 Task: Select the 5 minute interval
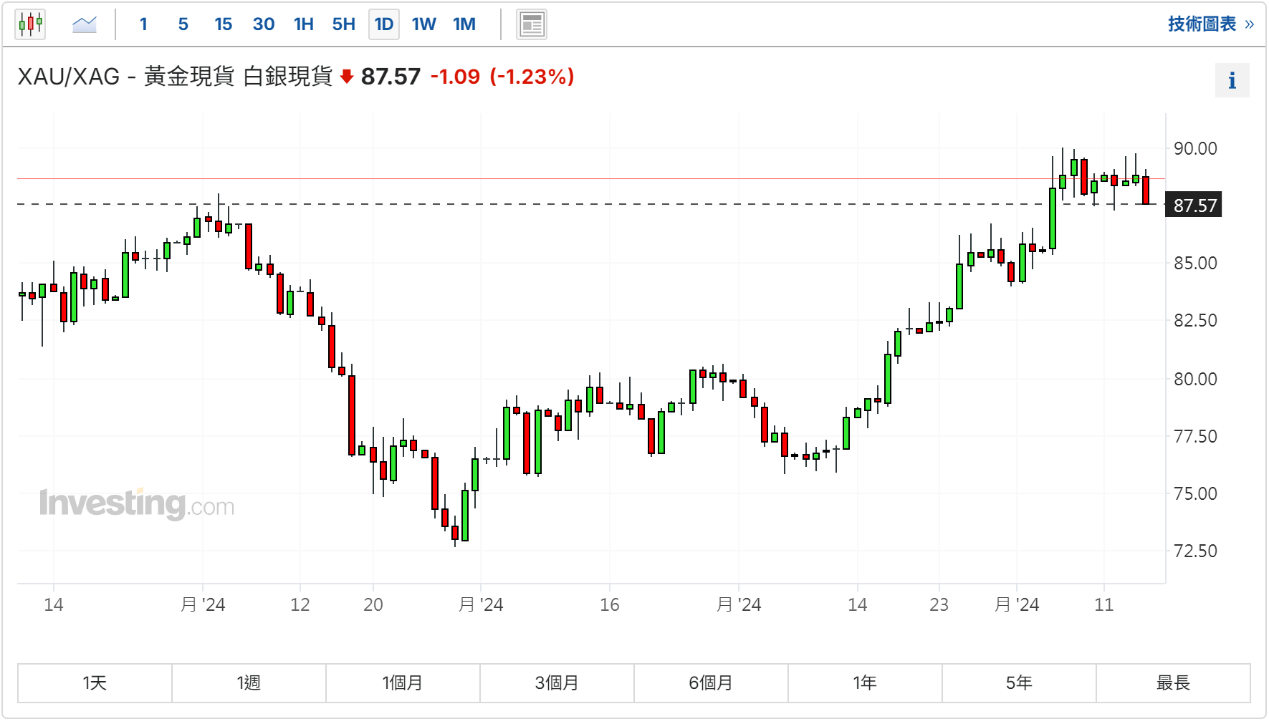point(182,24)
